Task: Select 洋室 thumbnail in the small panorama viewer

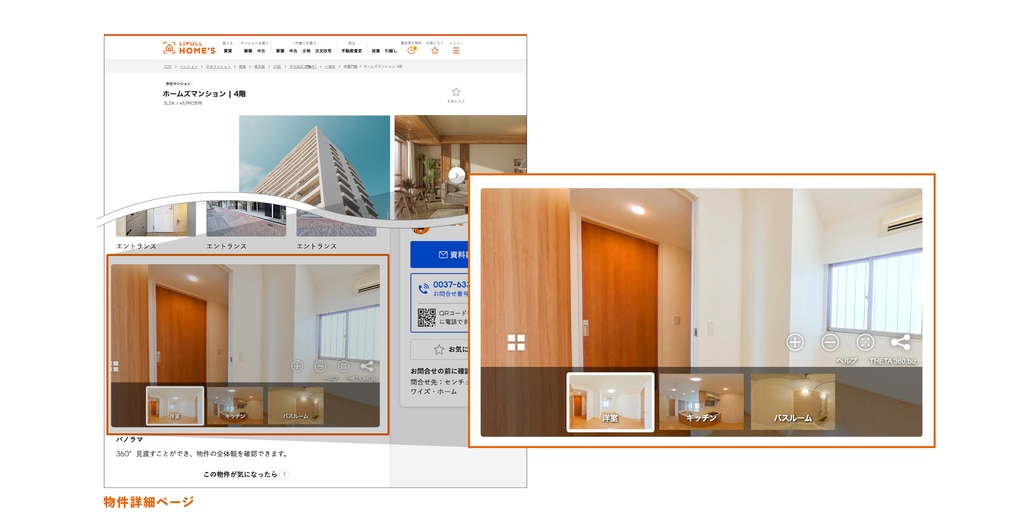Action: click(x=175, y=406)
